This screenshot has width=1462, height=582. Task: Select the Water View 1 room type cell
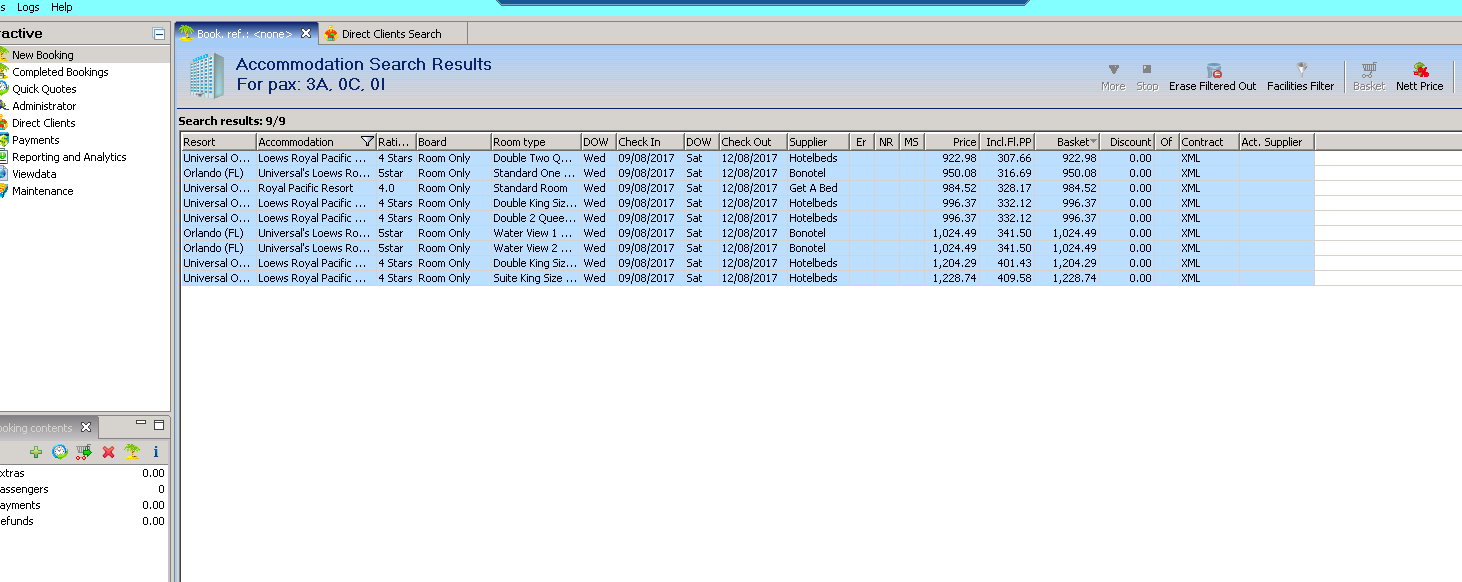536,233
